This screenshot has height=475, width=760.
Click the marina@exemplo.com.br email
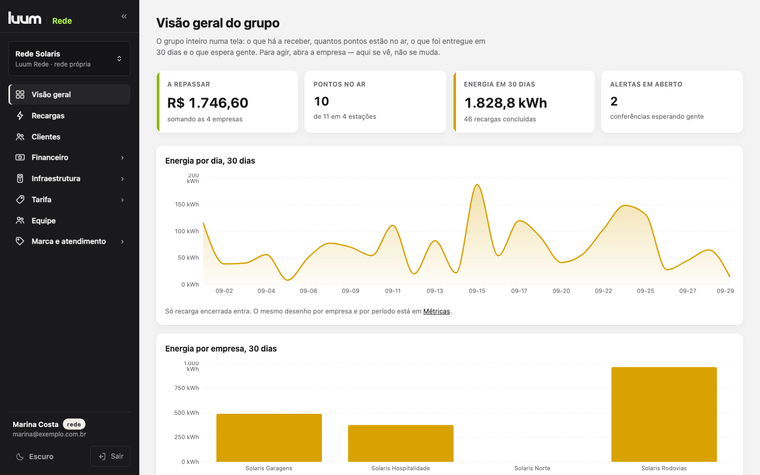tap(49, 434)
